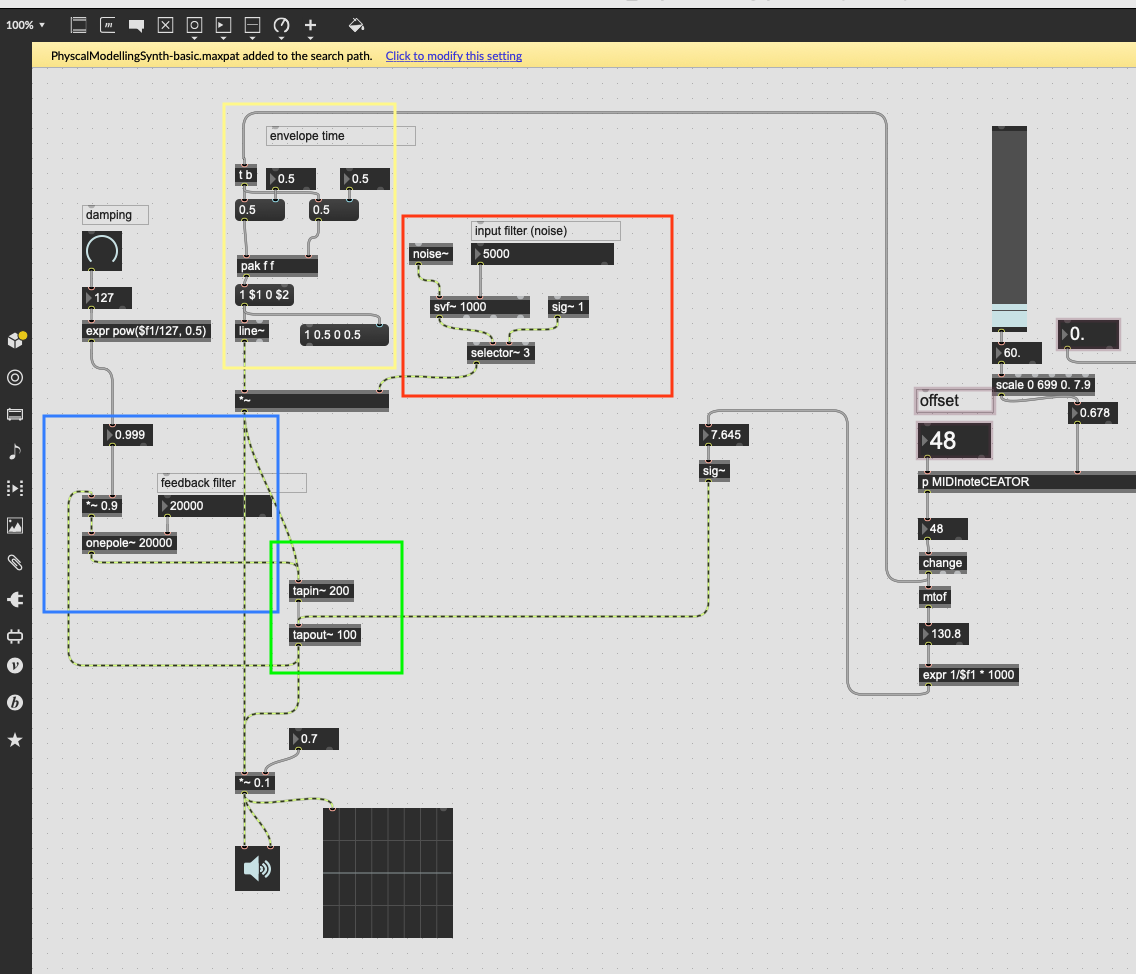The width and height of the screenshot is (1136, 974).
Task: Click the star Collections icon
Action: 15,740
